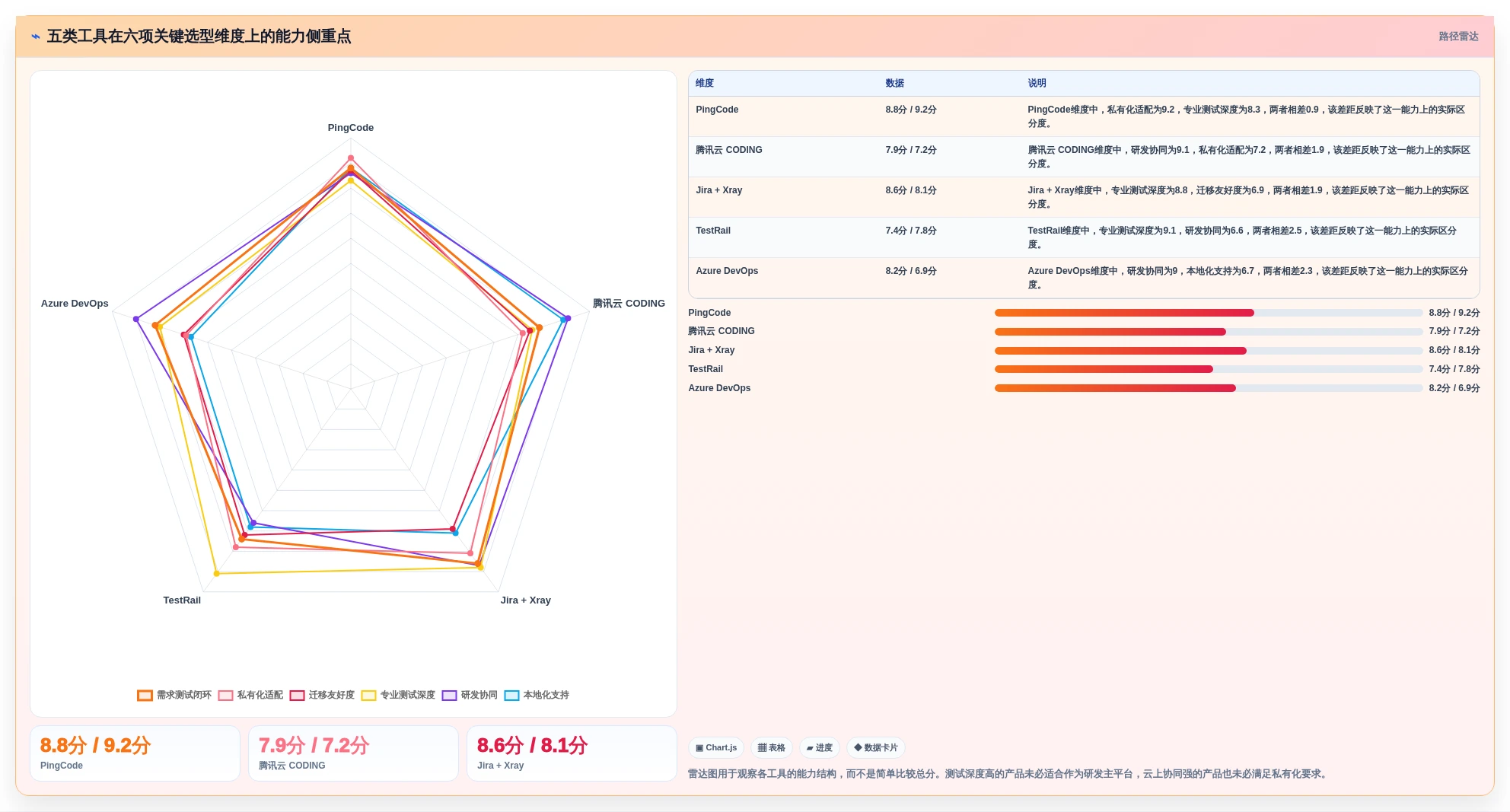
Task: Click the purple data point near Azure DevOps axis
Action: click(136, 319)
